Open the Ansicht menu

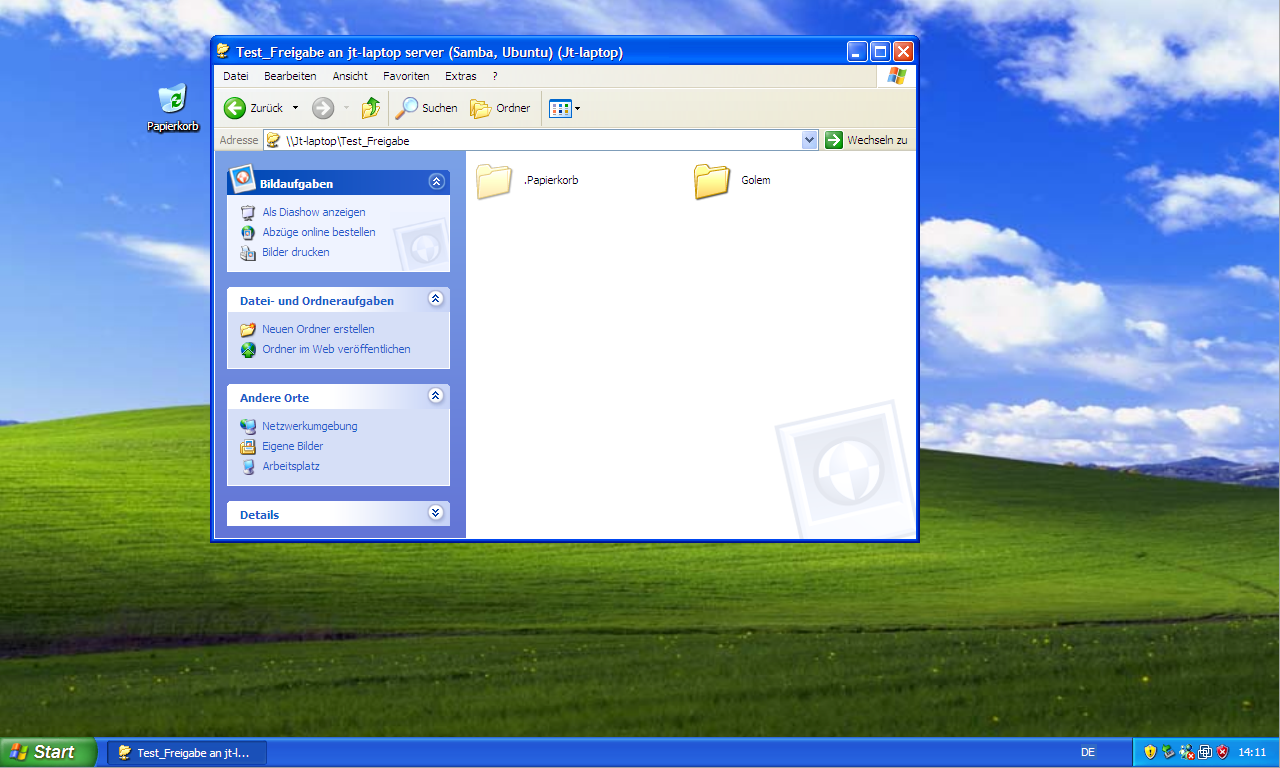click(x=350, y=76)
